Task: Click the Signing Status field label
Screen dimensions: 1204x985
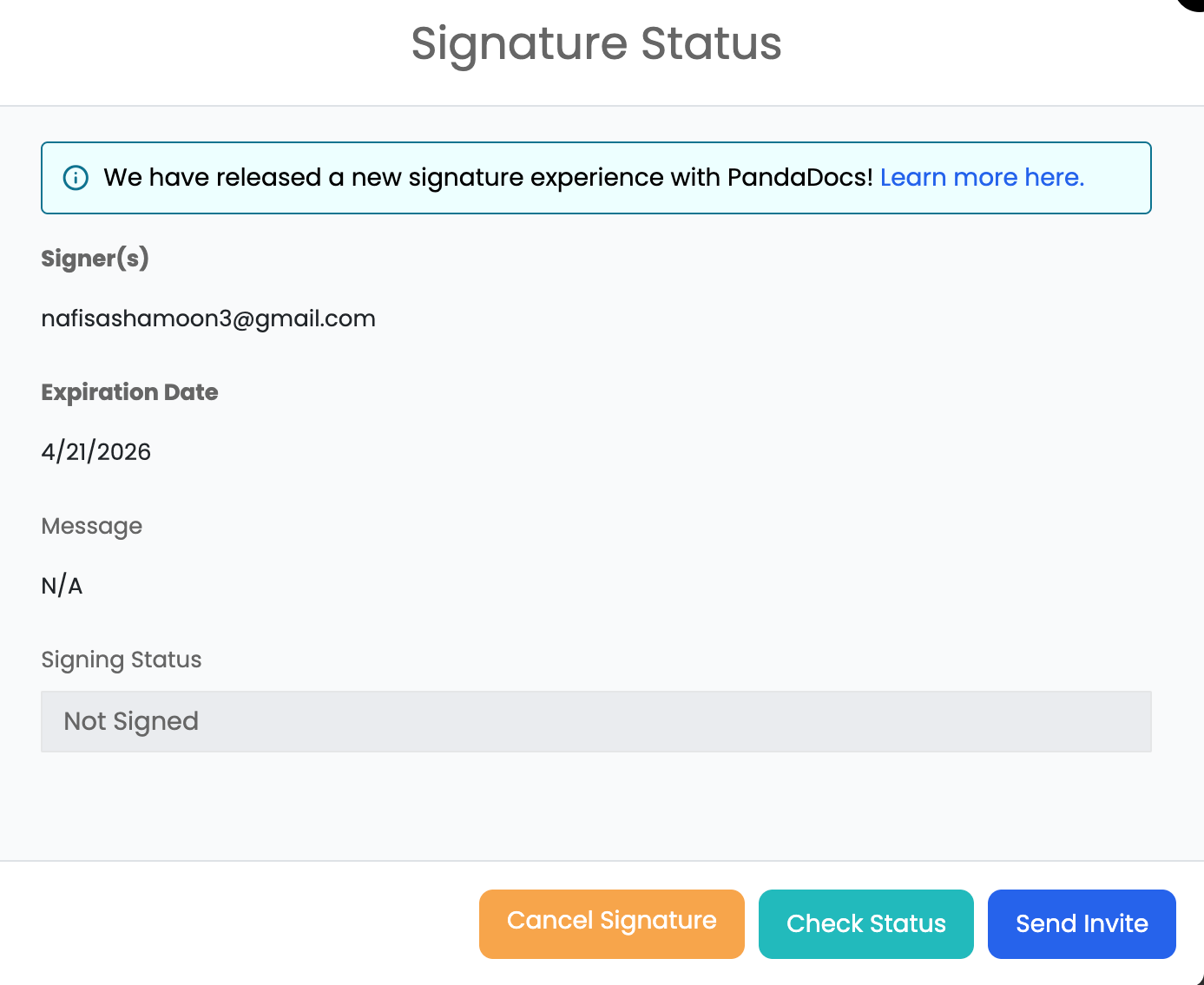Action: 122,660
